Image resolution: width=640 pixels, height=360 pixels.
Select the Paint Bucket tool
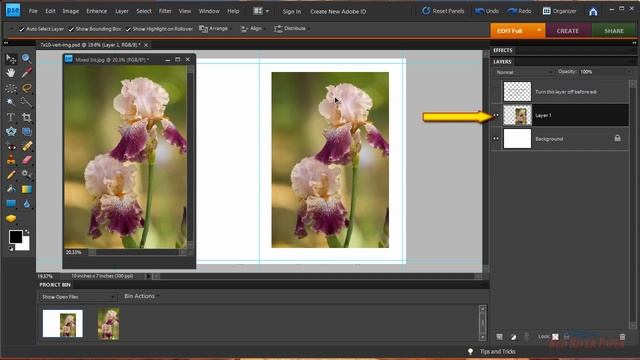coord(11,189)
